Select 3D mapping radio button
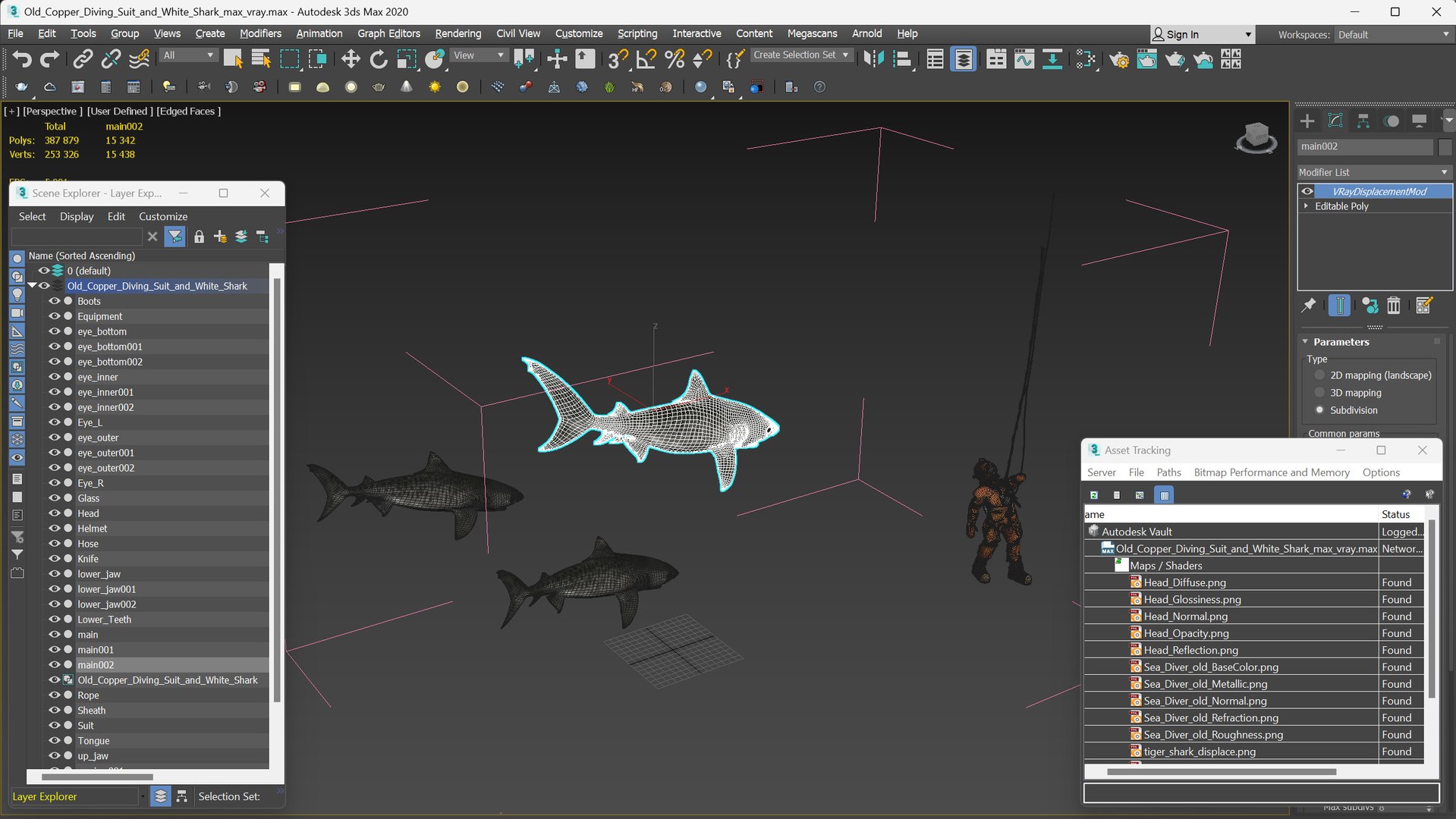 (x=1319, y=393)
